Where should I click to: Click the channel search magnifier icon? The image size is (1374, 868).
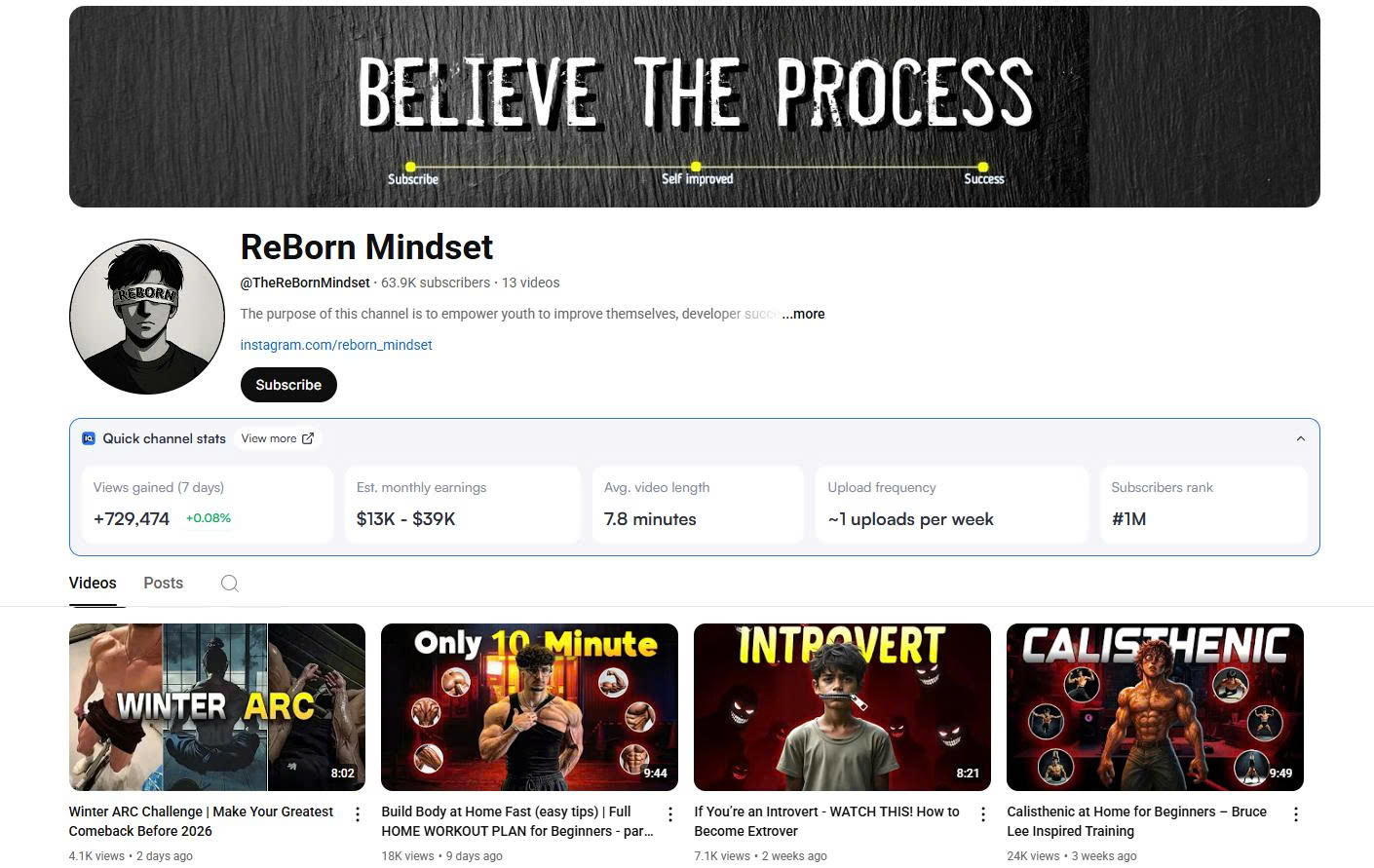tap(229, 584)
